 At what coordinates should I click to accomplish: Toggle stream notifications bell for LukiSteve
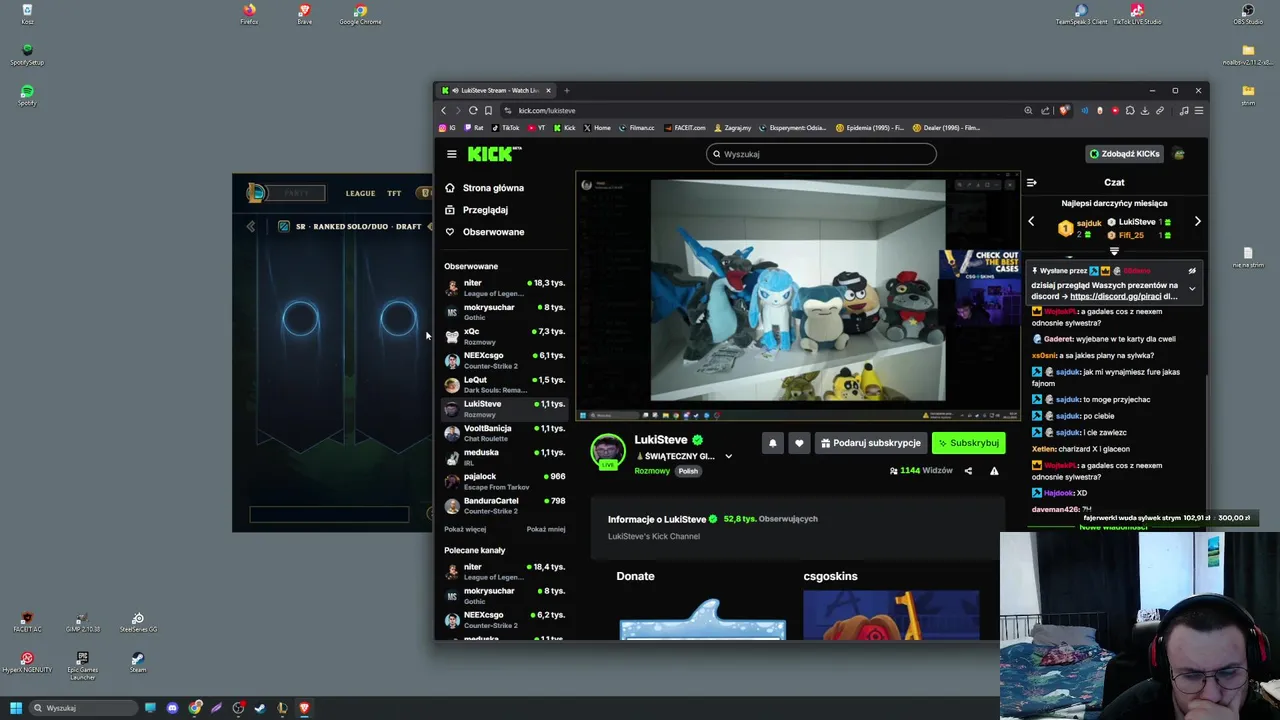[x=772, y=443]
